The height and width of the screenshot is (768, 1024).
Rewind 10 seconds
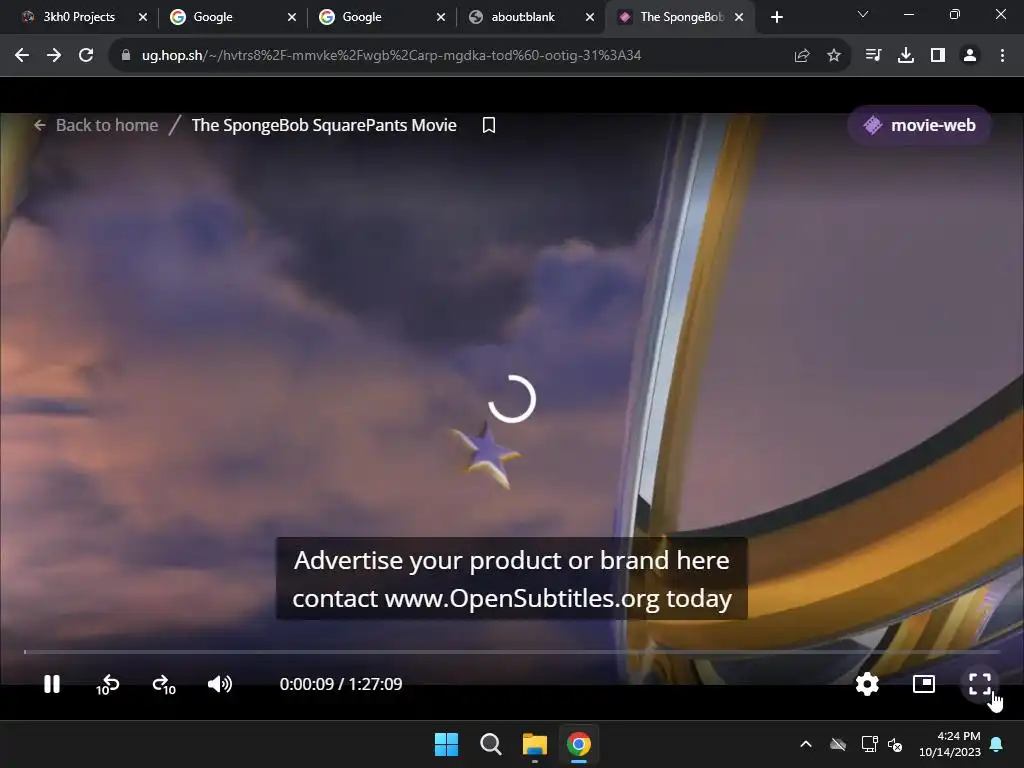point(108,684)
